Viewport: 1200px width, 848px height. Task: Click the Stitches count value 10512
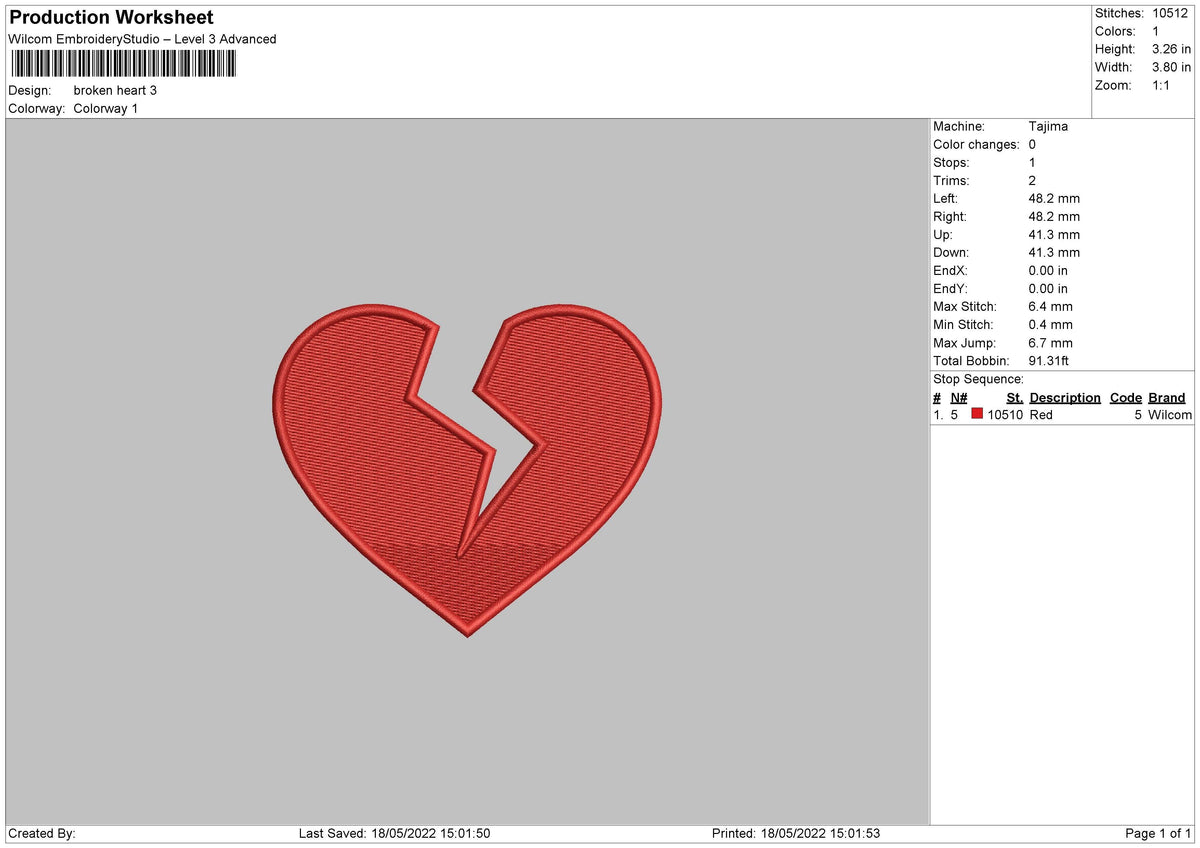1171,13
